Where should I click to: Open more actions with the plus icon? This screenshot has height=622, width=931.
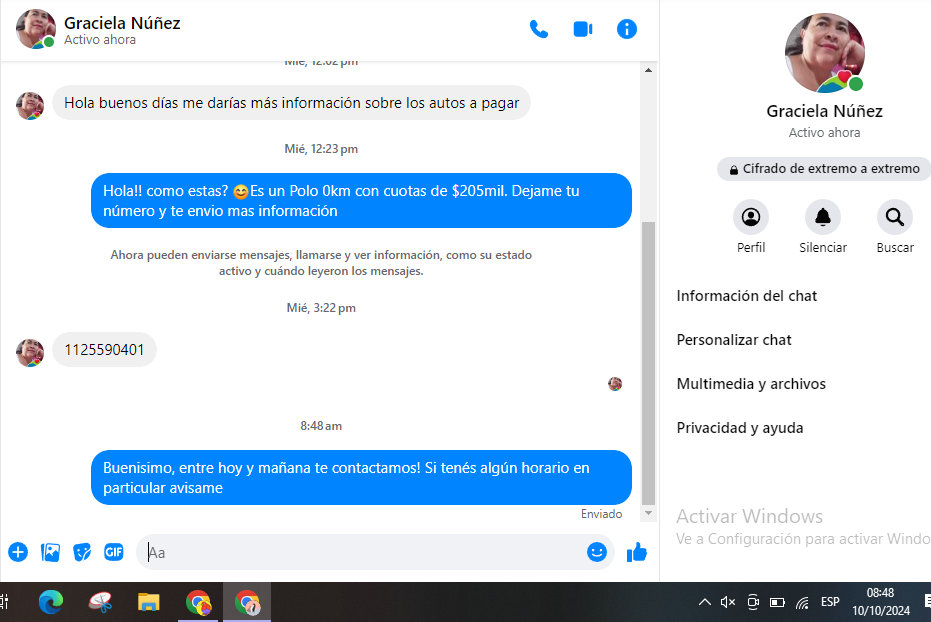18,552
